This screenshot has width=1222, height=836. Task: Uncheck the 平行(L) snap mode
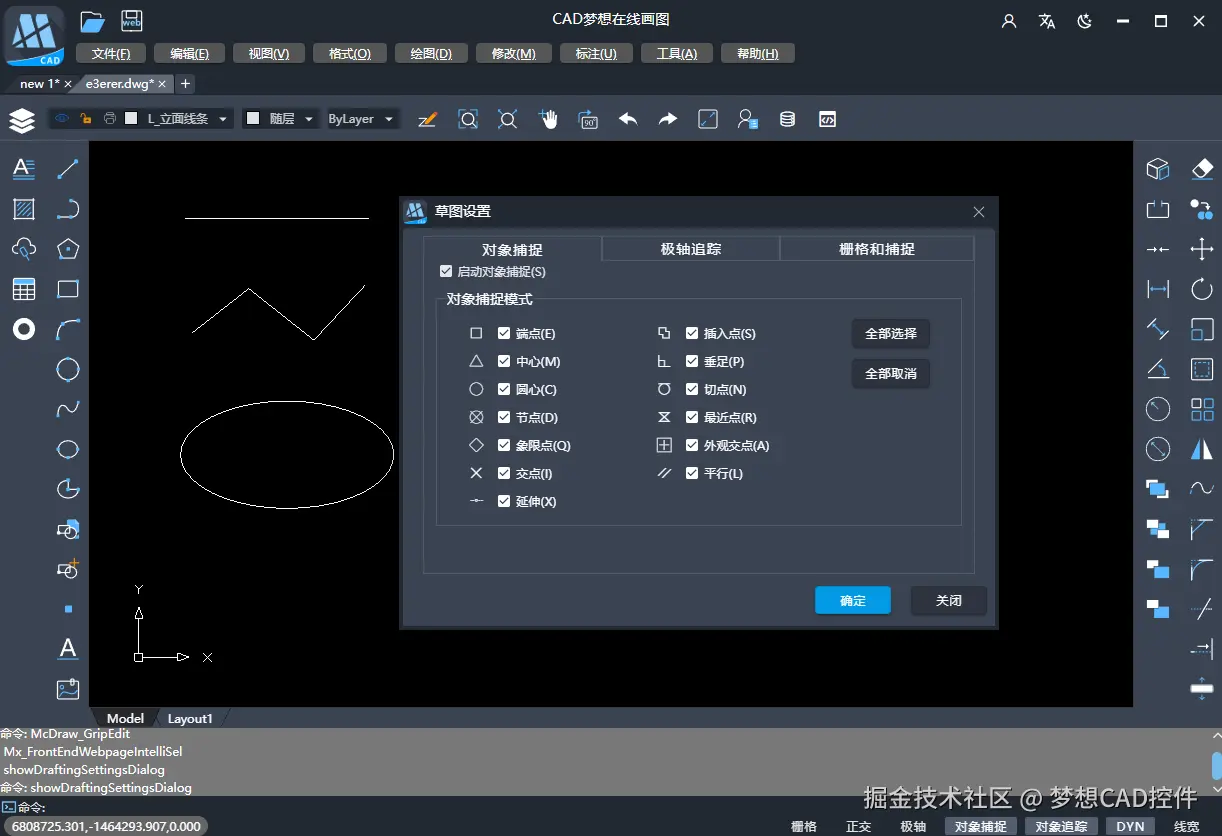[690, 473]
